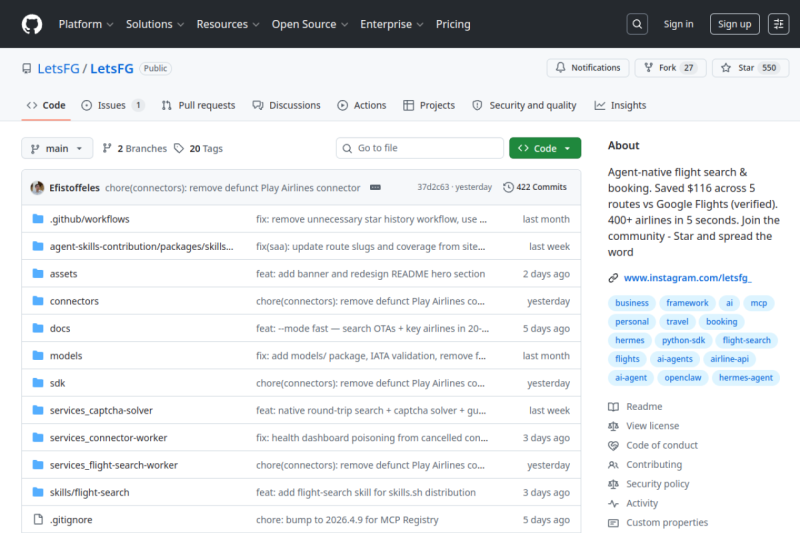Open the .github/workflows folder
The image size is (800, 533).
89,219
